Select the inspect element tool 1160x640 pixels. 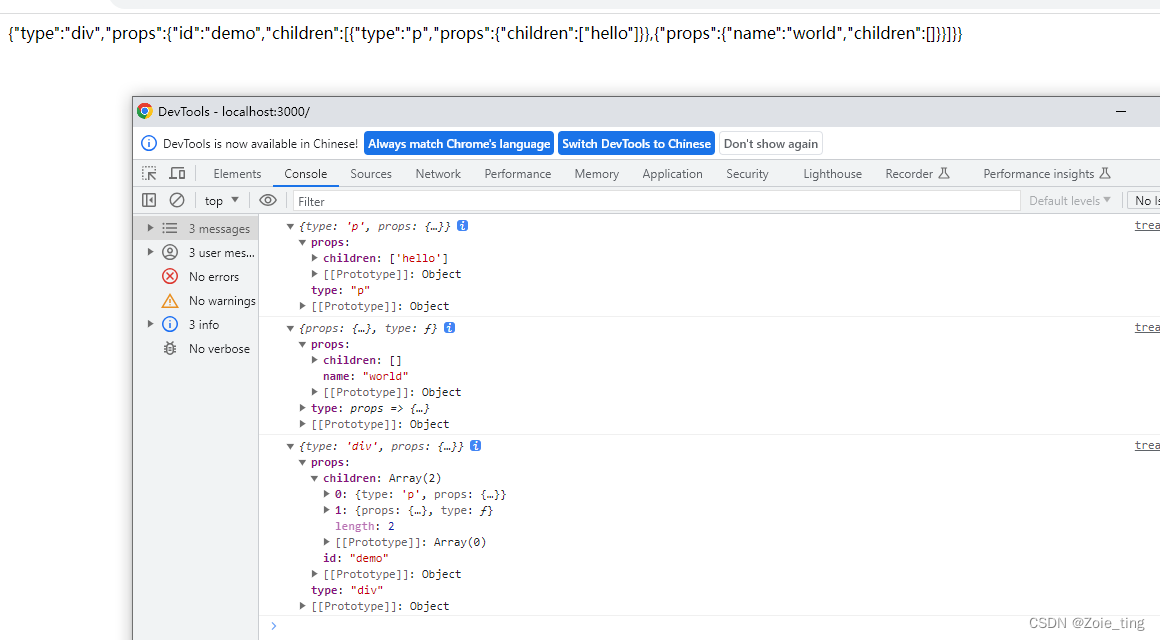pyautogui.click(x=148, y=173)
